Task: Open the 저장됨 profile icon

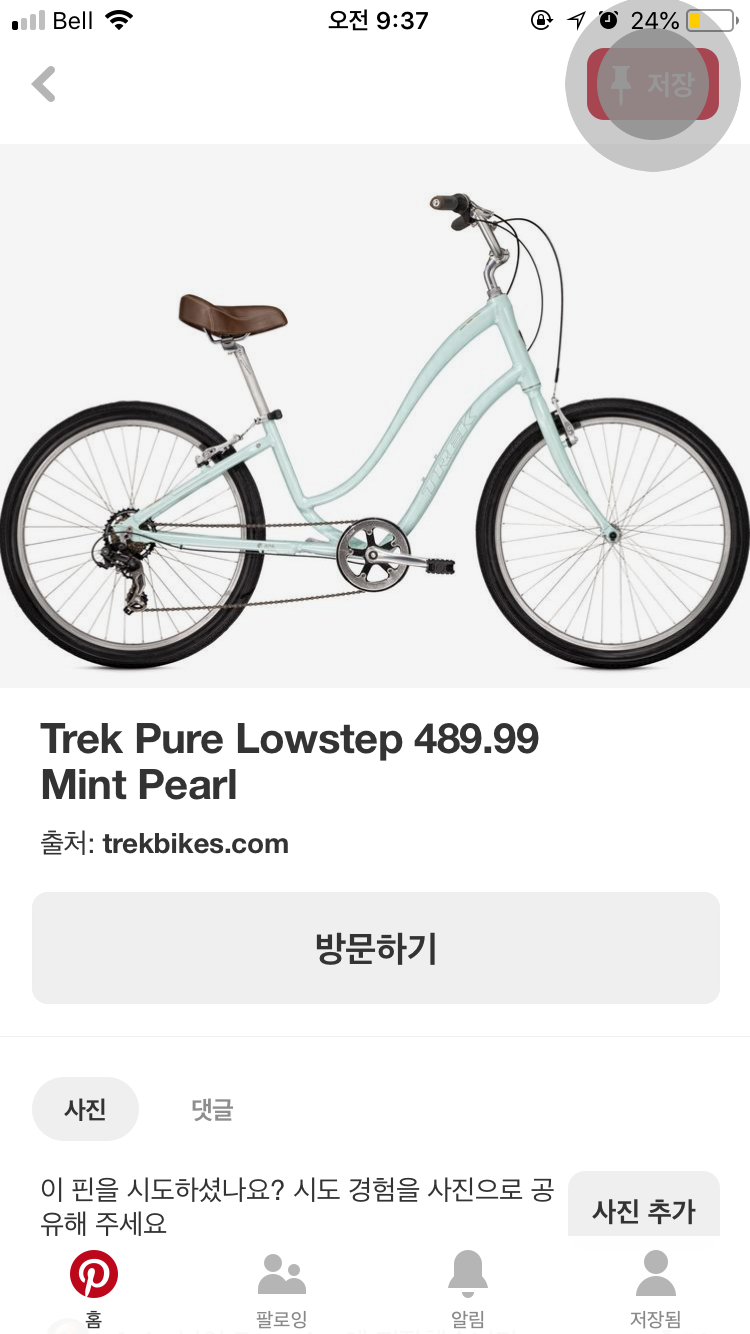Action: [x=656, y=1274]
